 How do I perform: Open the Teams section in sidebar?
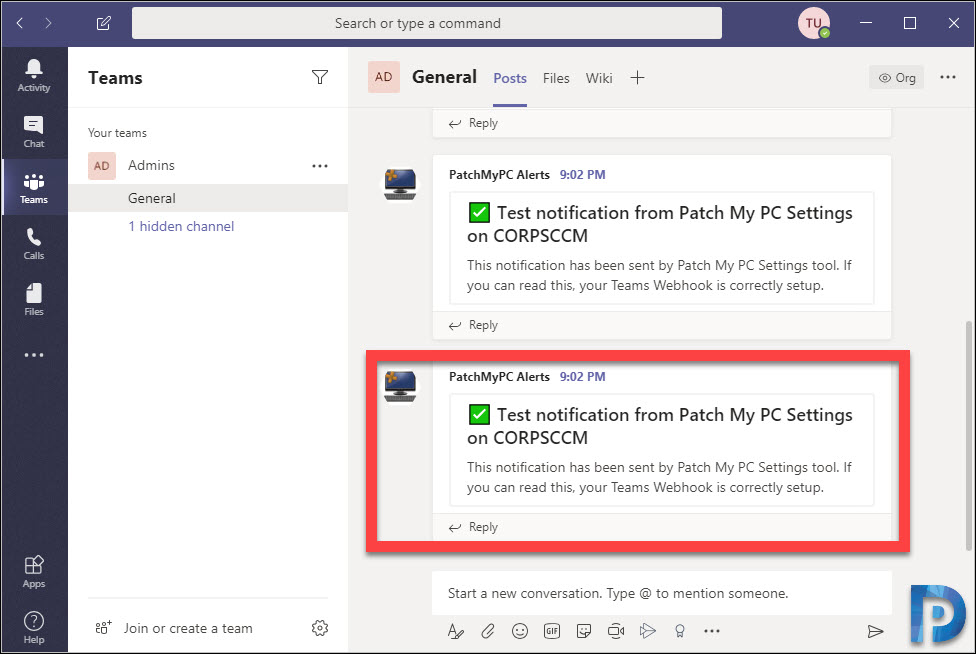click(34, 187)
